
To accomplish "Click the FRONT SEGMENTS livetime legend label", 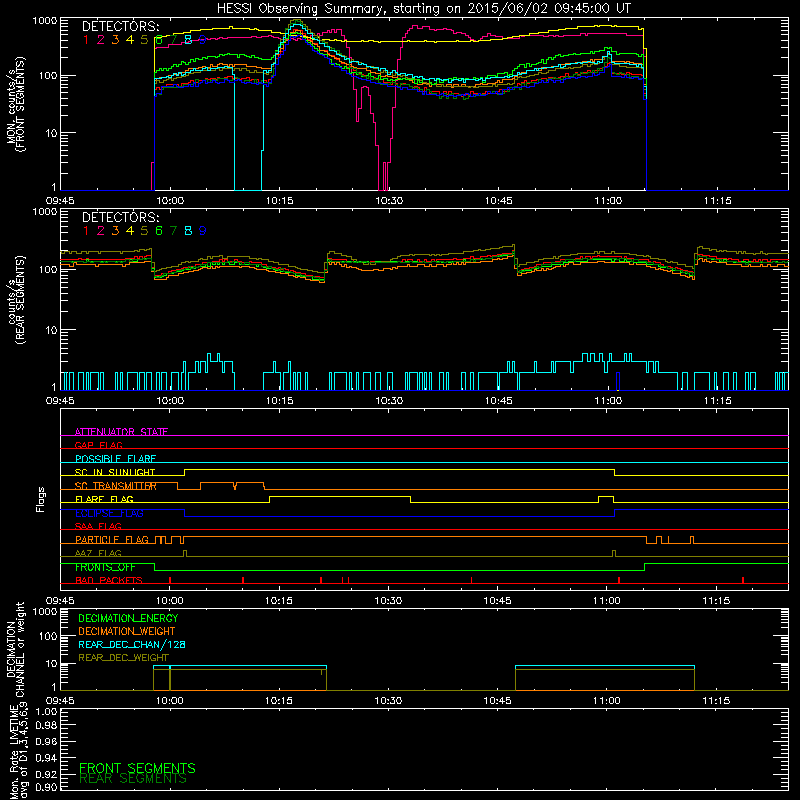I will (x=137, y=768).
